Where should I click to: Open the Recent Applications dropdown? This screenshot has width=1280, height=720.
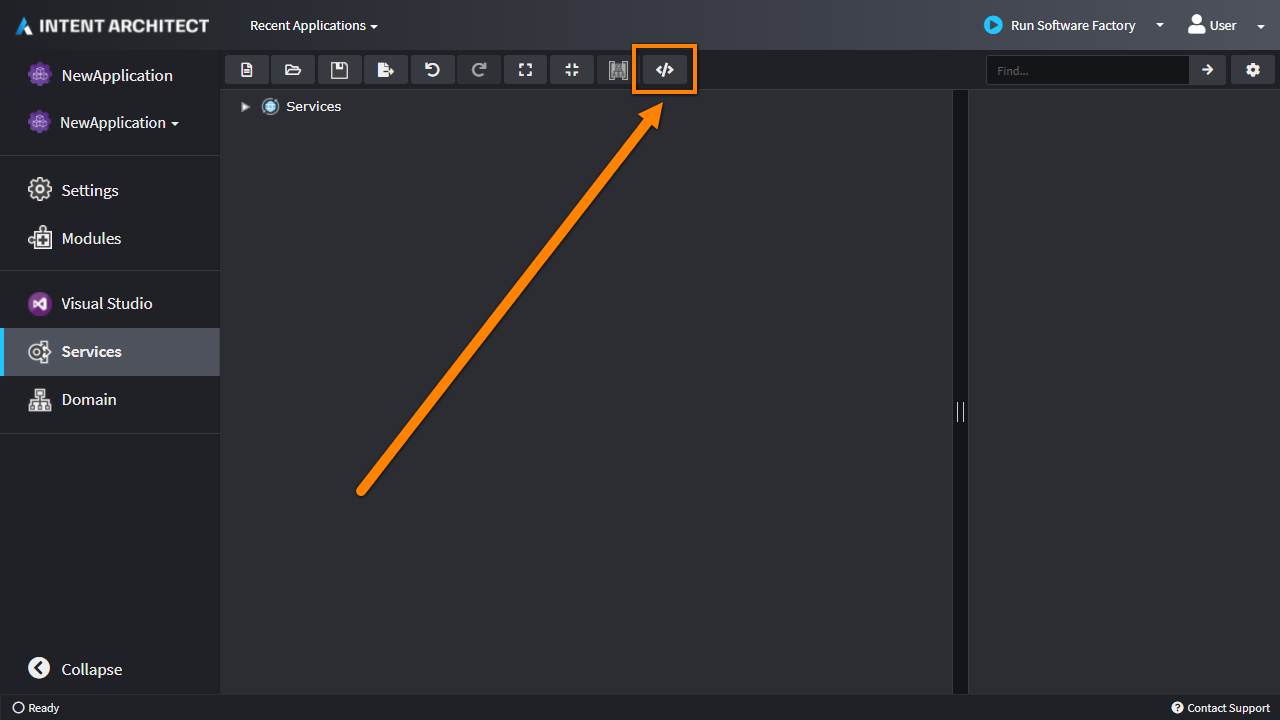pyautogui.click(x=313, y=26)
